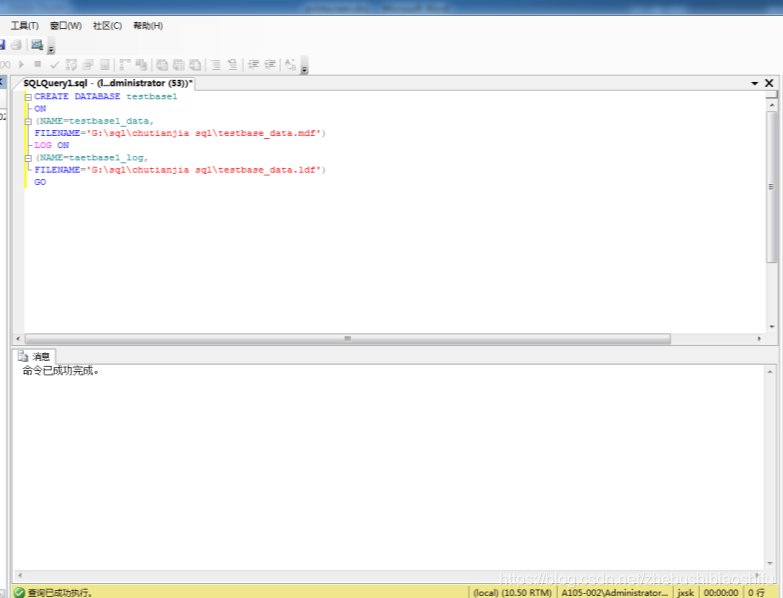Click the messages pane scroll up arrow

770,372
